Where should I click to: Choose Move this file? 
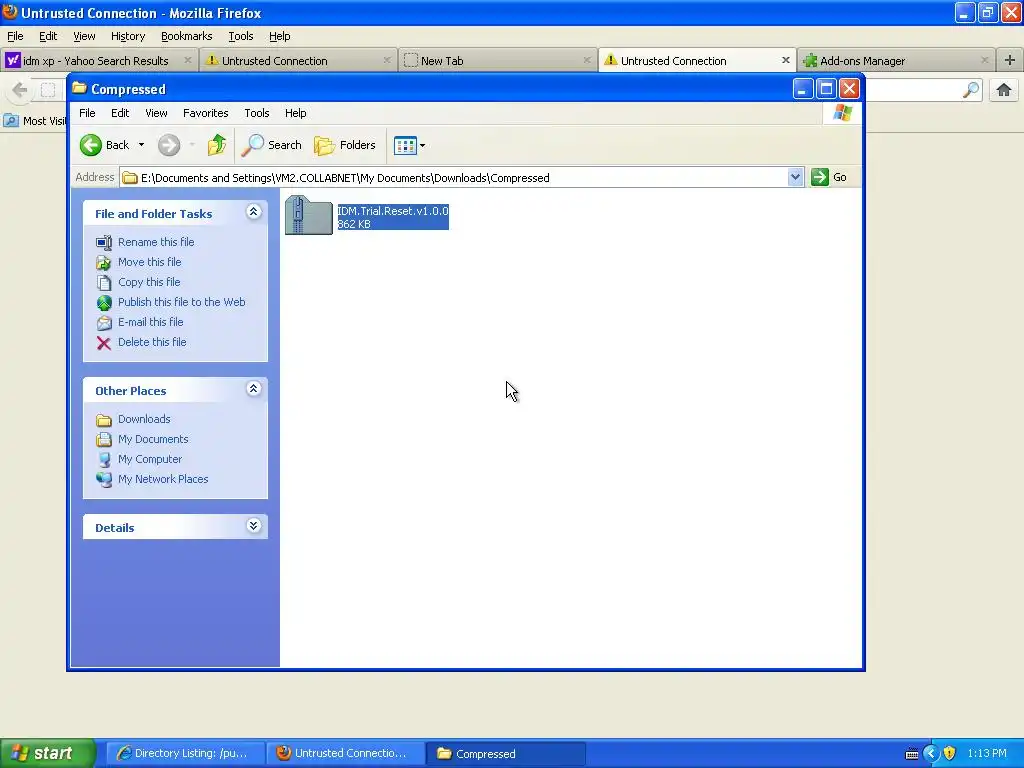pos(150,262)
